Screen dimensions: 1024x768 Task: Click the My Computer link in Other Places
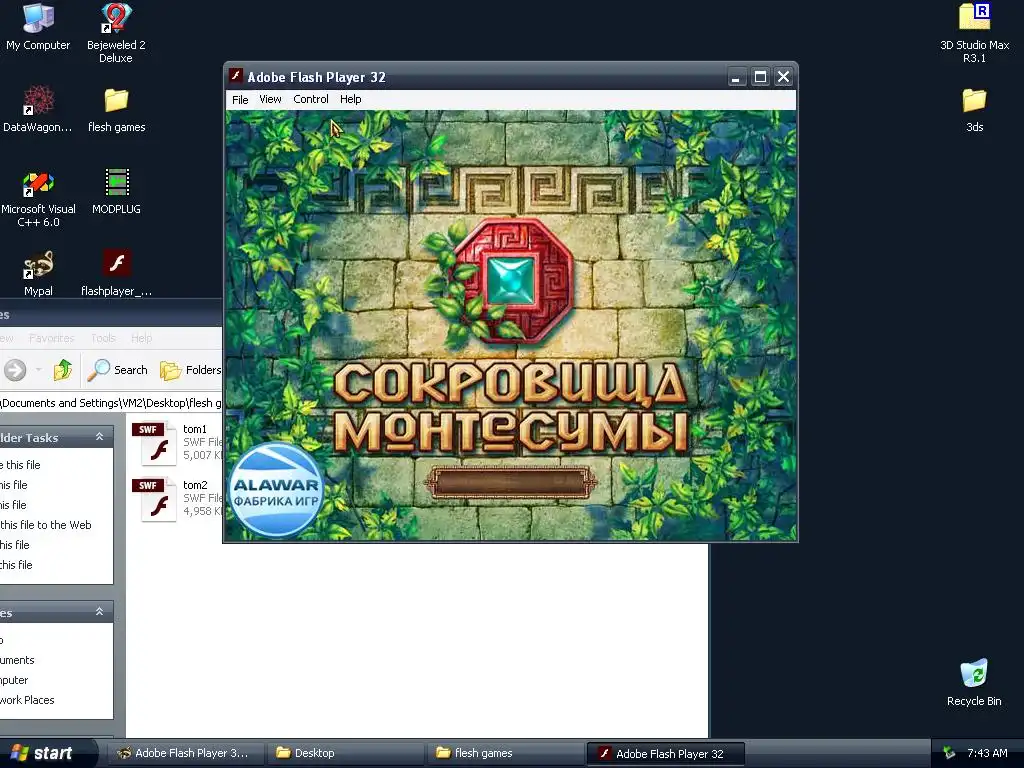coord(14,680)
